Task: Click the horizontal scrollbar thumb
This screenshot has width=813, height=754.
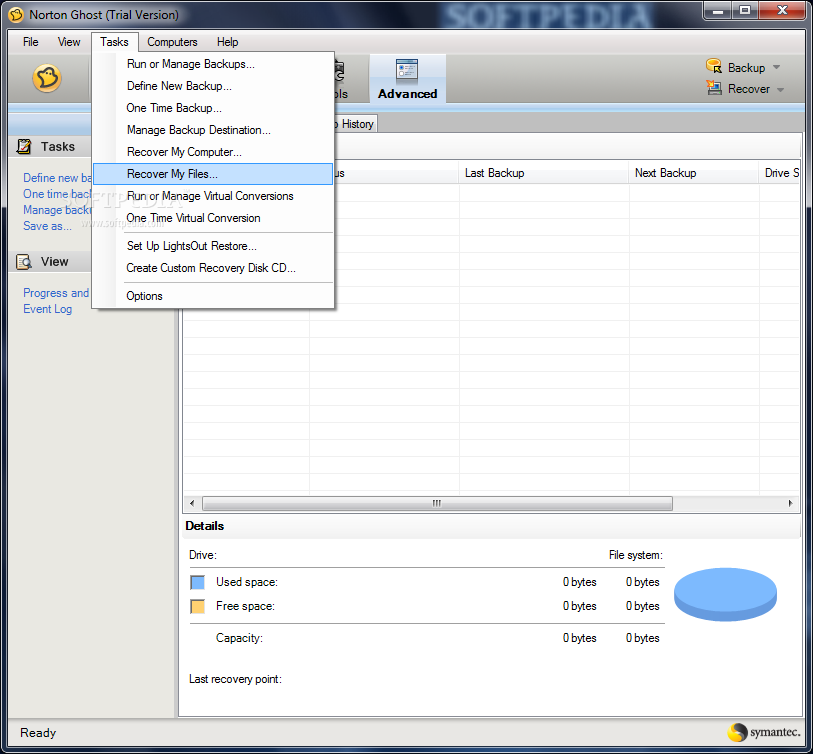Action: click(x=437, y=504)
